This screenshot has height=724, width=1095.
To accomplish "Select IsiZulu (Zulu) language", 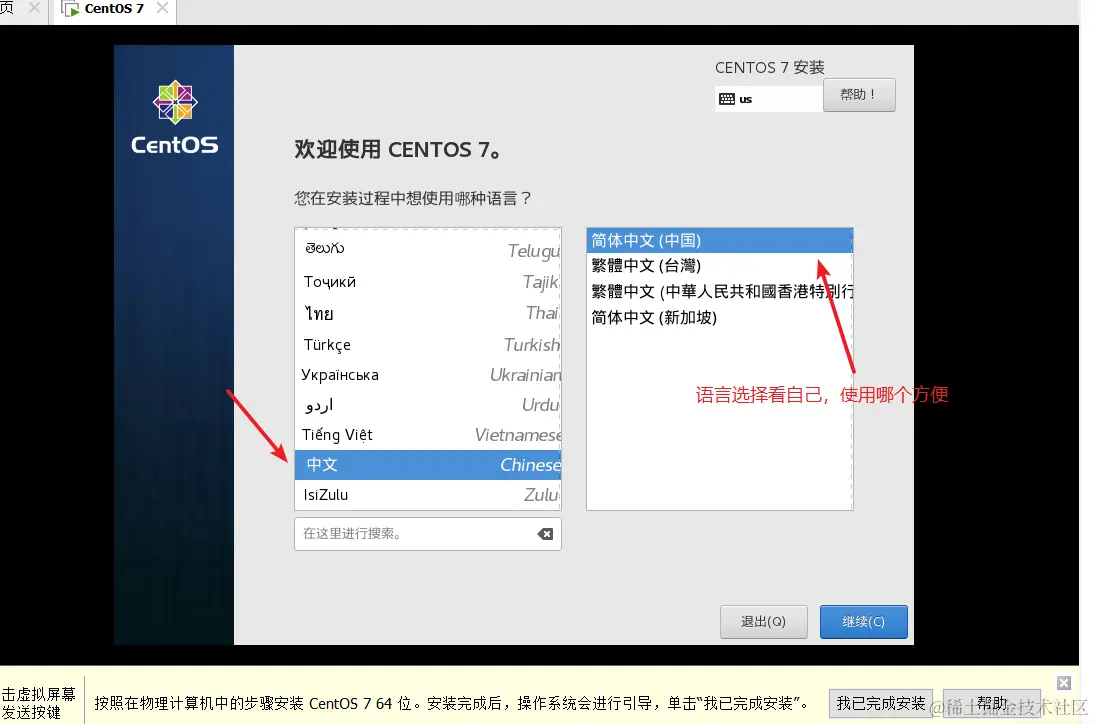I will [427, 495].
